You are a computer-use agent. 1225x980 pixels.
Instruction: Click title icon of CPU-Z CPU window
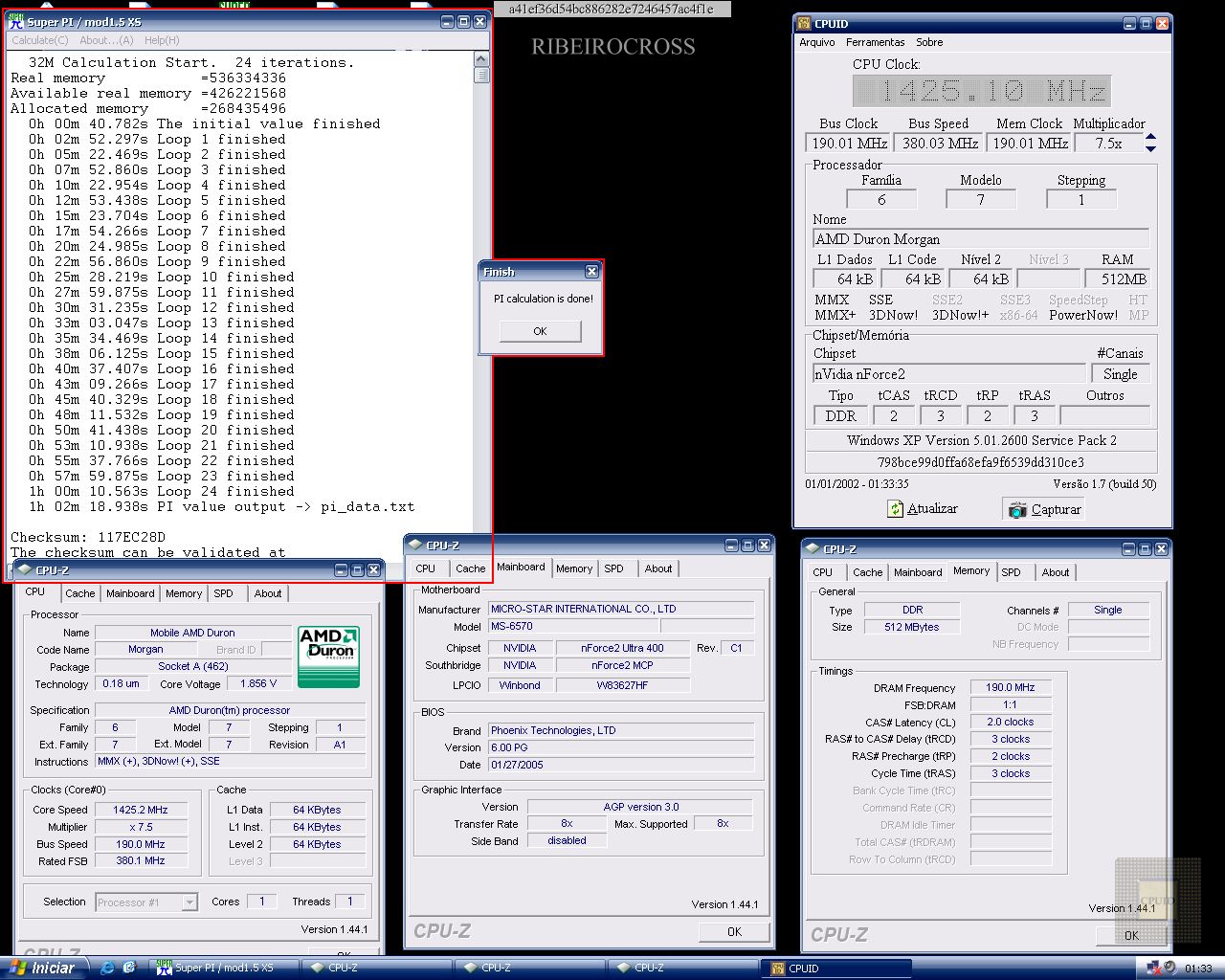coord(25,570)
